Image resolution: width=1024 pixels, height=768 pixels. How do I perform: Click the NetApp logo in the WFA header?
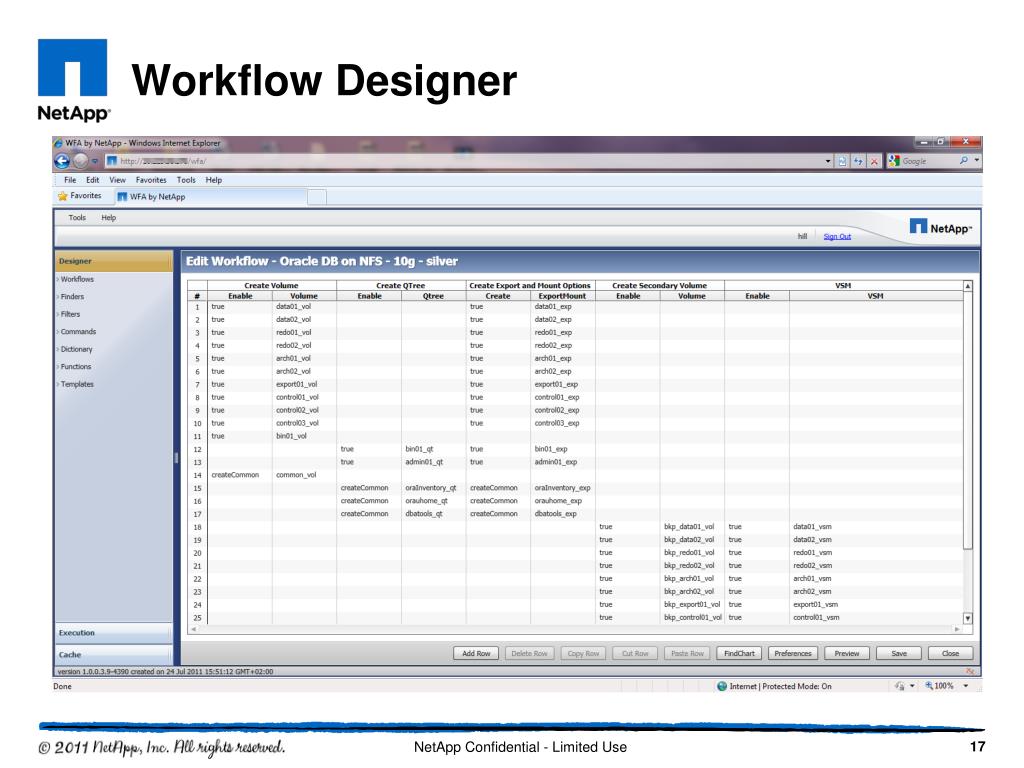pos(940,227)
